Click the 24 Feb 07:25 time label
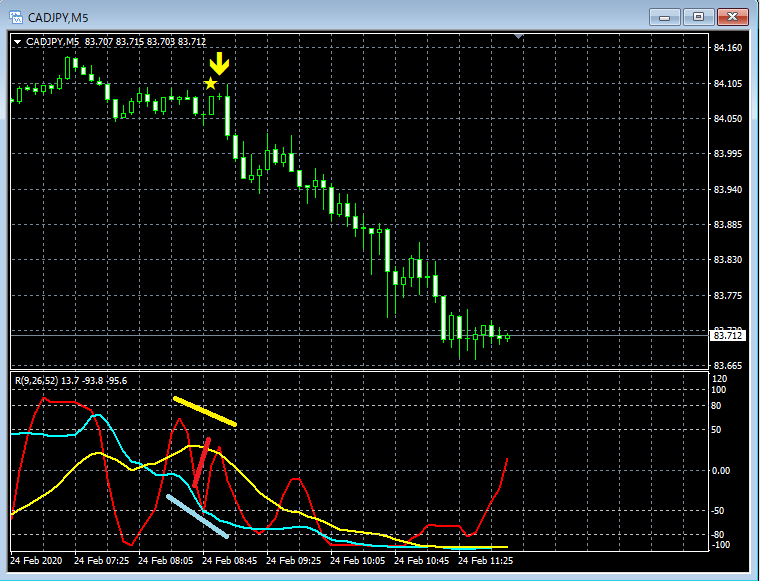Viewport: 760px width, 581px height. coord(101,561)
